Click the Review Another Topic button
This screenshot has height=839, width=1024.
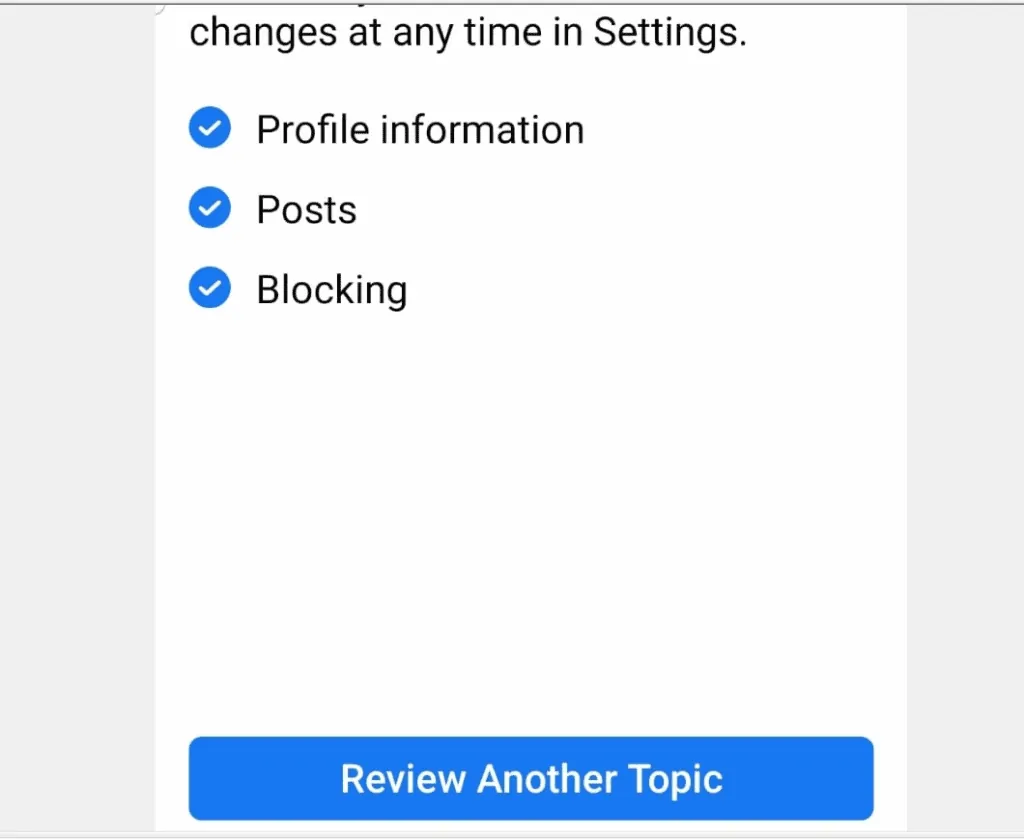pos(531,778)
